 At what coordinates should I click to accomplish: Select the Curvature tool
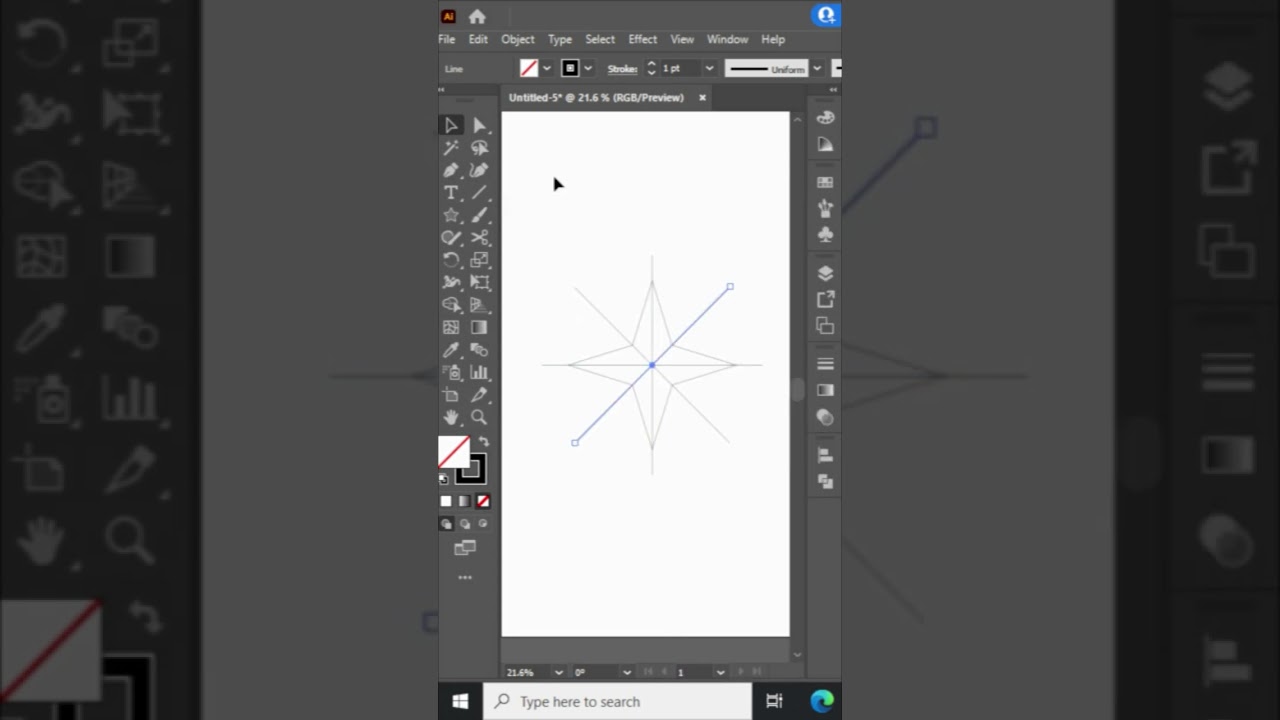[x=479, y=170]
